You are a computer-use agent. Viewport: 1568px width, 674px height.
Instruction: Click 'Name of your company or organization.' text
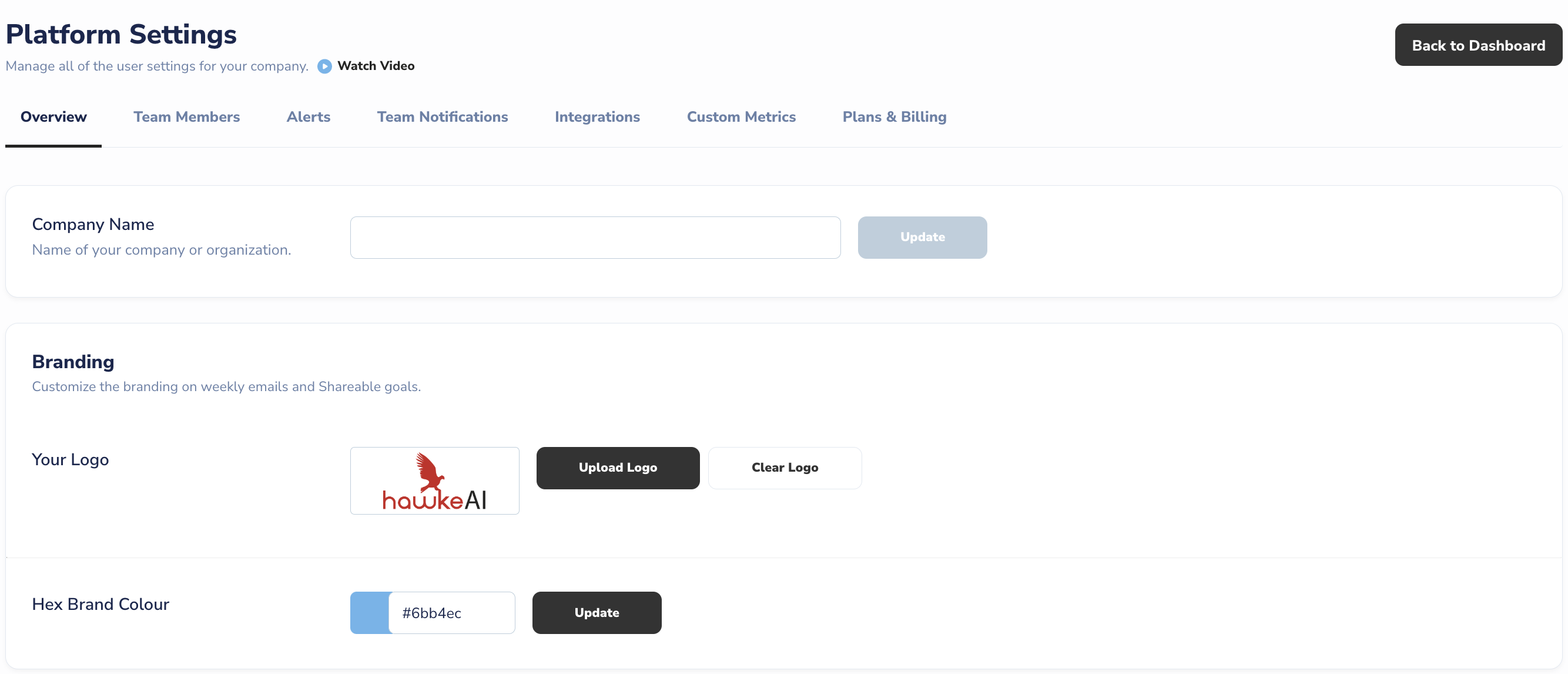pyautogui.click(x=161, y=251)
